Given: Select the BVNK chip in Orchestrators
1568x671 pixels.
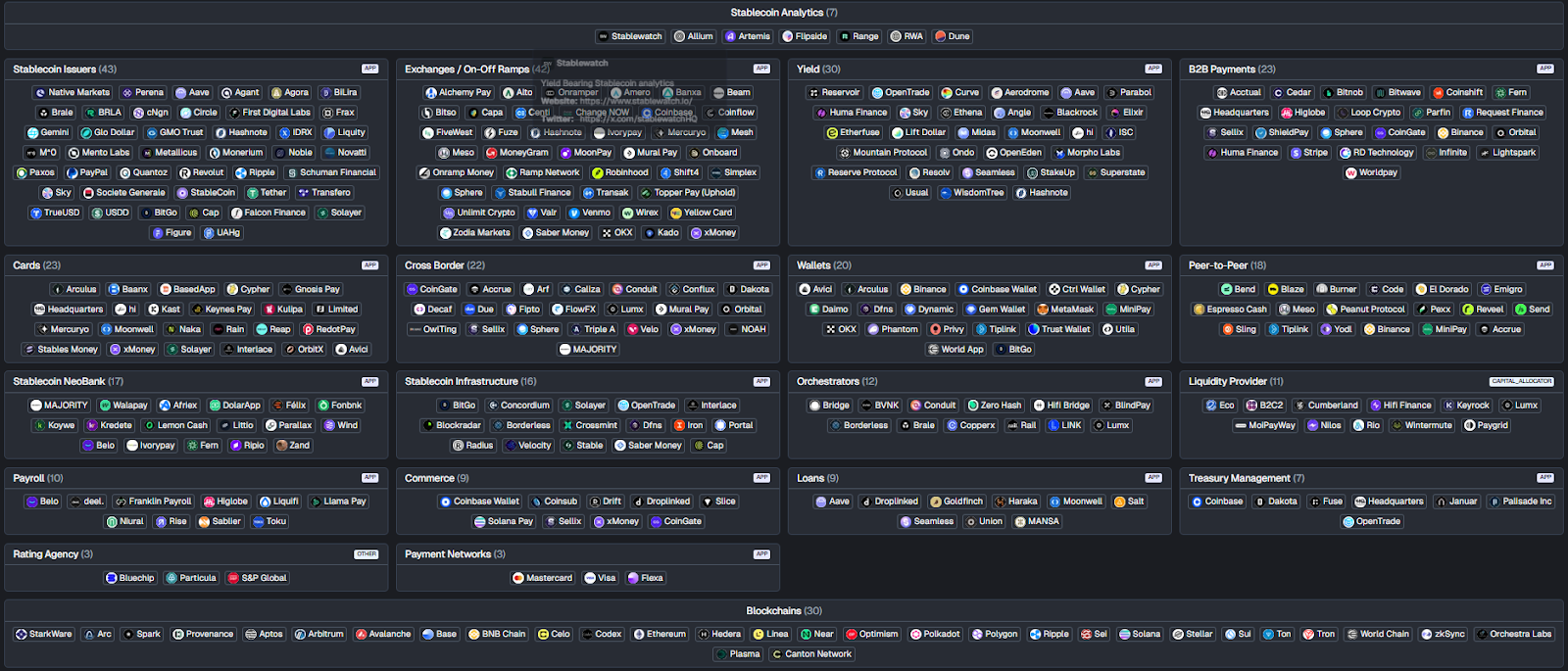Looking at the screenshot, I should click(880, 406).
